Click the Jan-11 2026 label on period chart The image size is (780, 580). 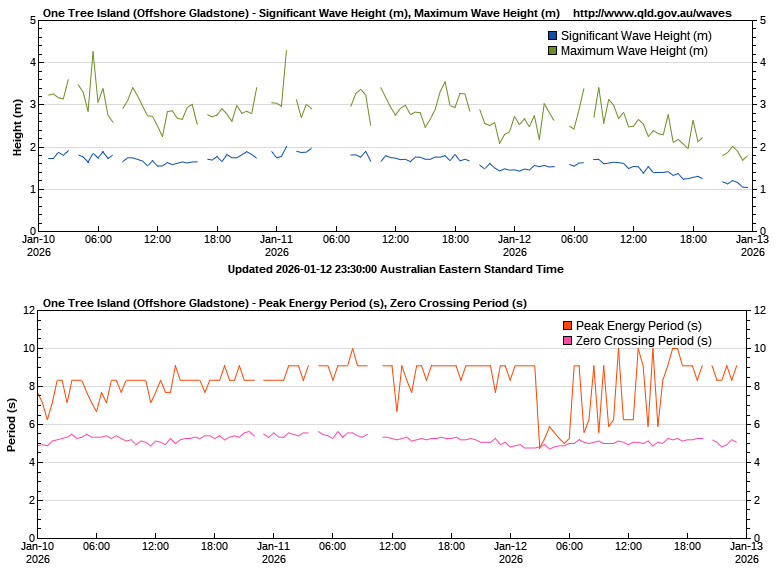[x=276, y=553]
